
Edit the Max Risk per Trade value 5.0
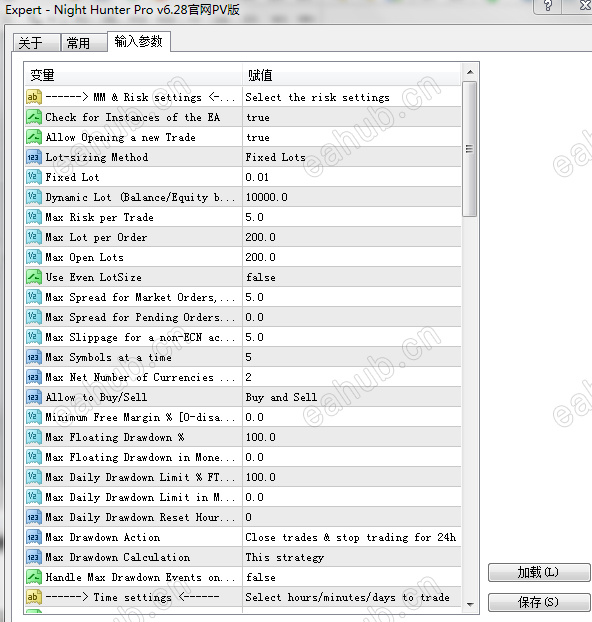352,217
